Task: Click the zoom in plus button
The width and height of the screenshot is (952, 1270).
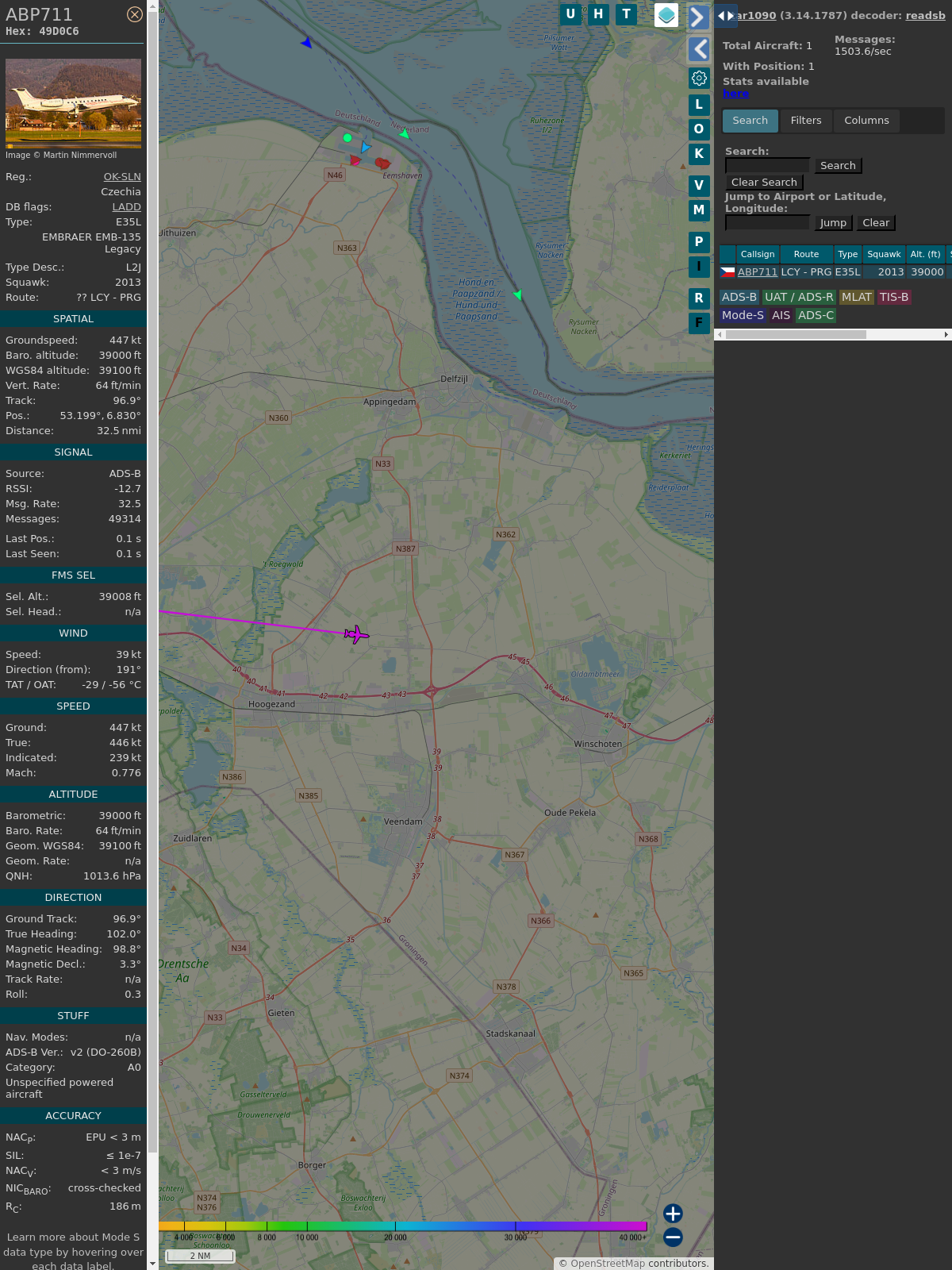Action: point(673,1213)
